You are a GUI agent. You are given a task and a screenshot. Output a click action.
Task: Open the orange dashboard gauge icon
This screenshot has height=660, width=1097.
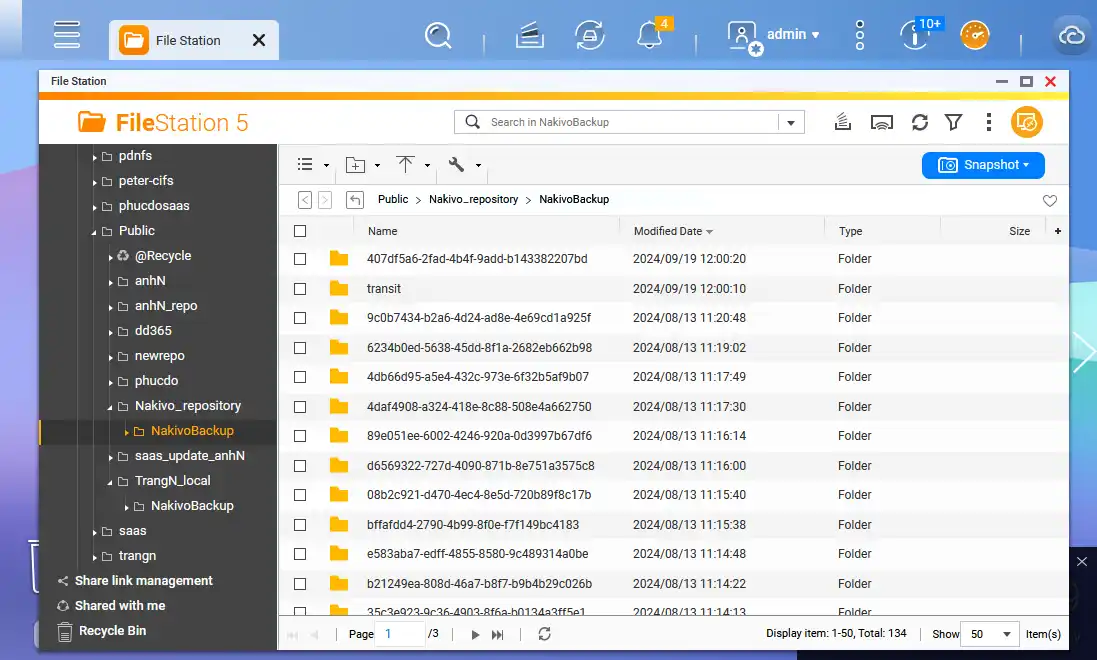click(975, 35)
